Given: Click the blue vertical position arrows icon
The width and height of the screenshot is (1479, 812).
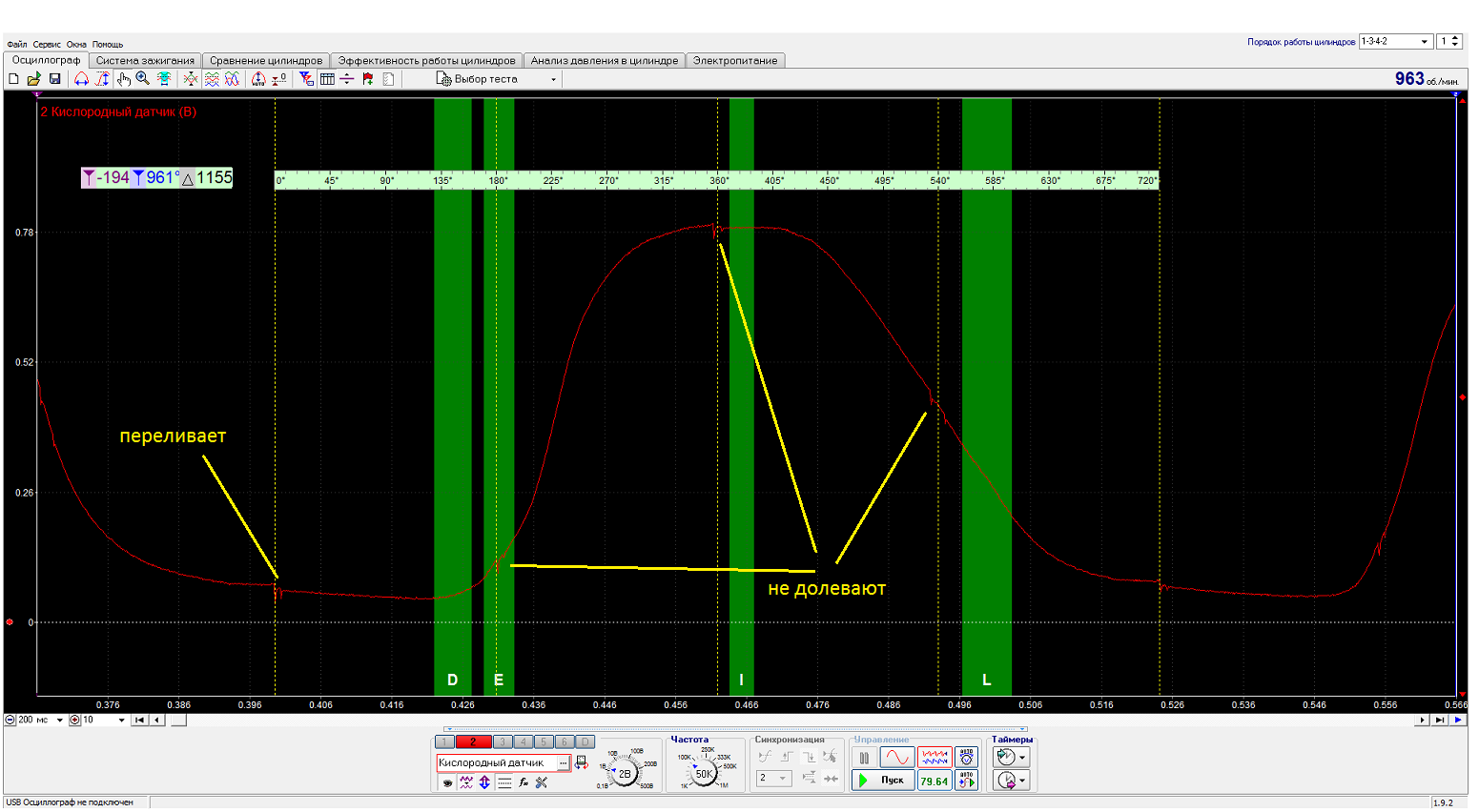Looking at the screenshot, I should 484,782.
